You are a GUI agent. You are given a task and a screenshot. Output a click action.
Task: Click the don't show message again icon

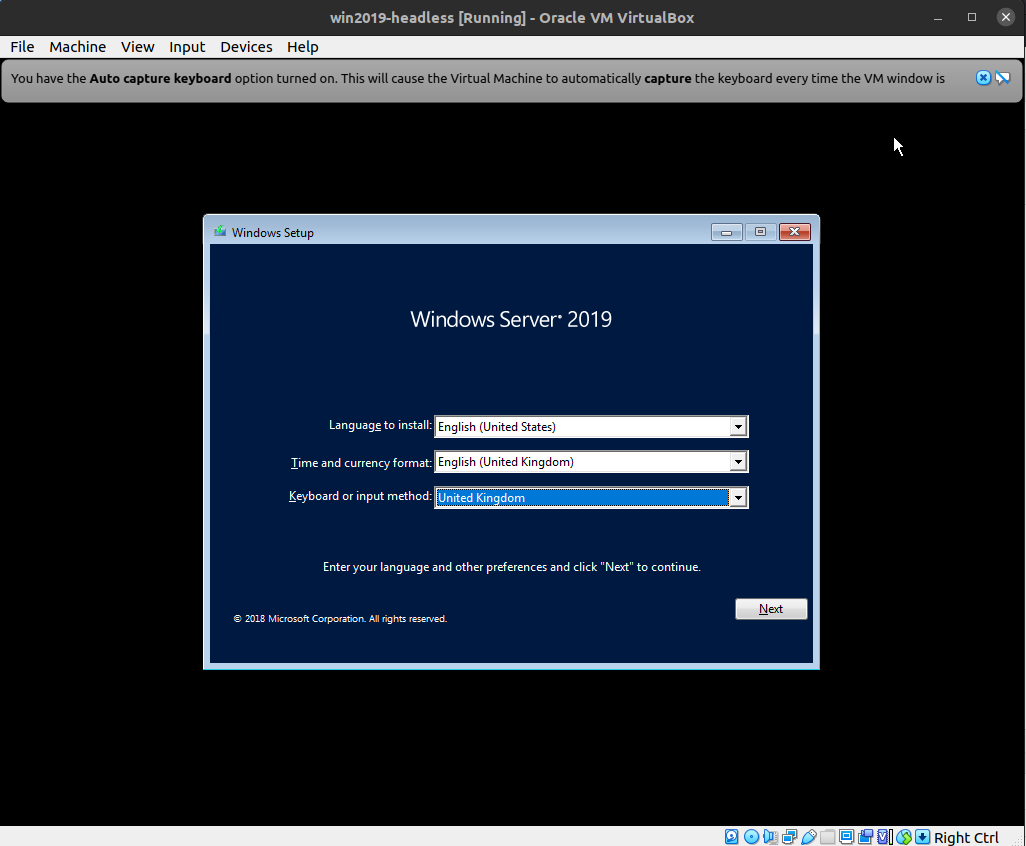[x=1003, y=78]
